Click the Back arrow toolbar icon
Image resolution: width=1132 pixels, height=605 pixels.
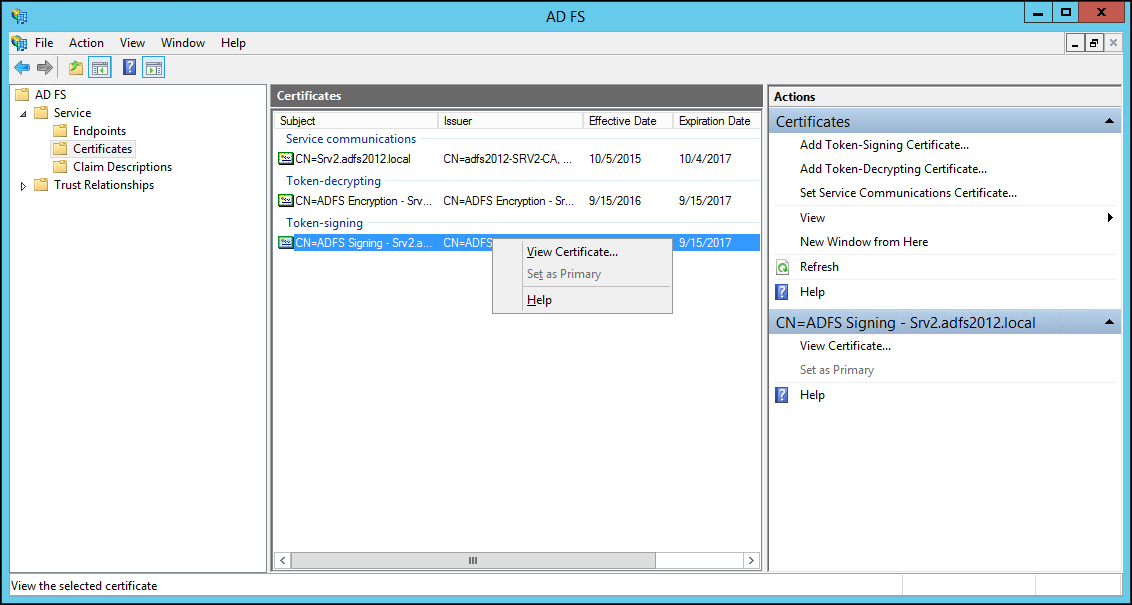(x=22, y=68)
